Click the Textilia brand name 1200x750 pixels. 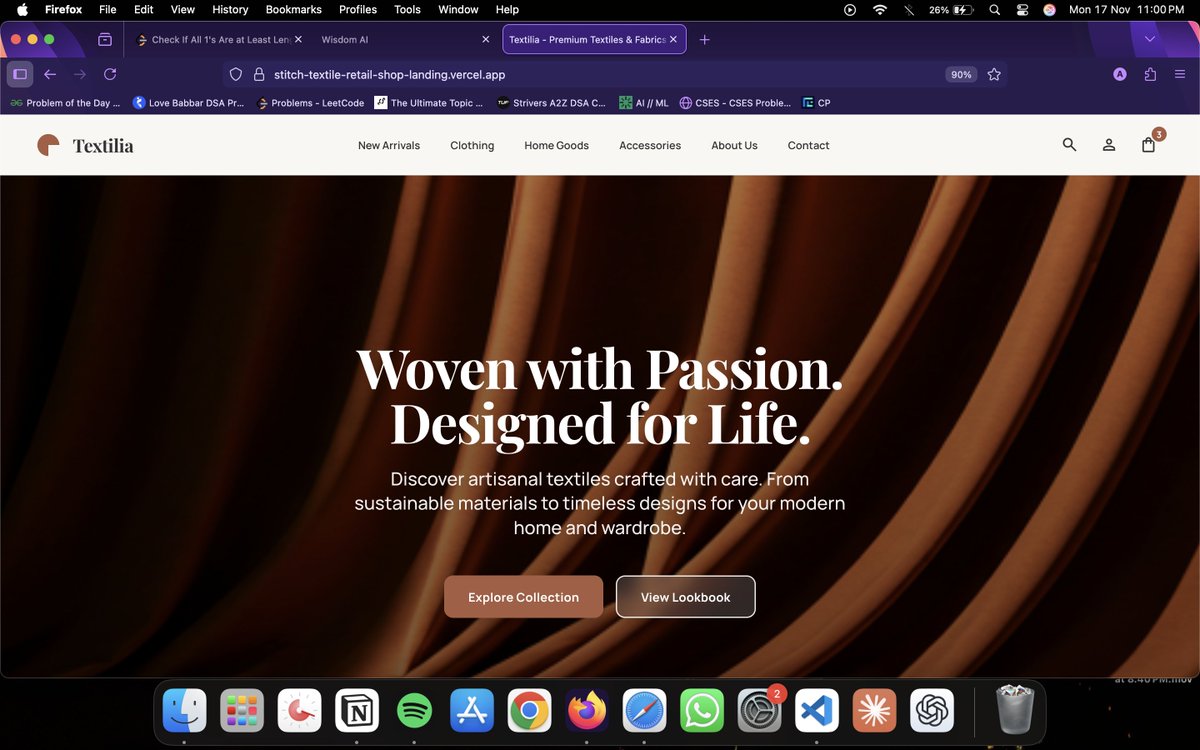[103, 146]
